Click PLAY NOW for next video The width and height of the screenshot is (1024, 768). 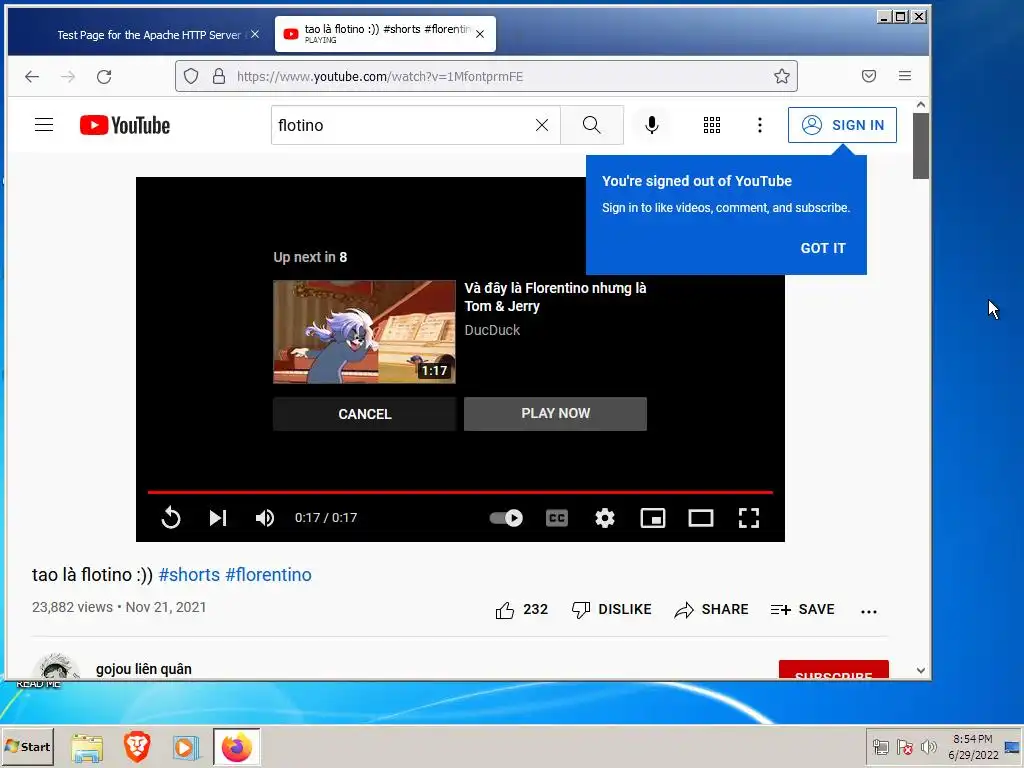coord(555,413)
